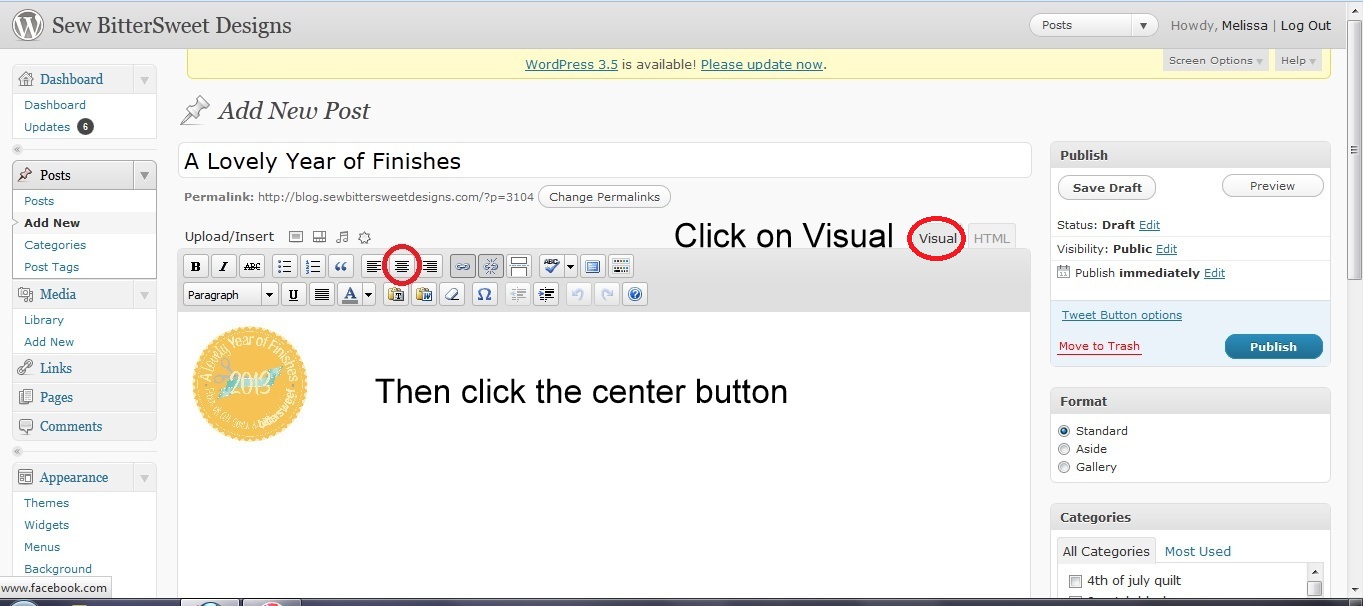Open editor help question mark icon

634,295
